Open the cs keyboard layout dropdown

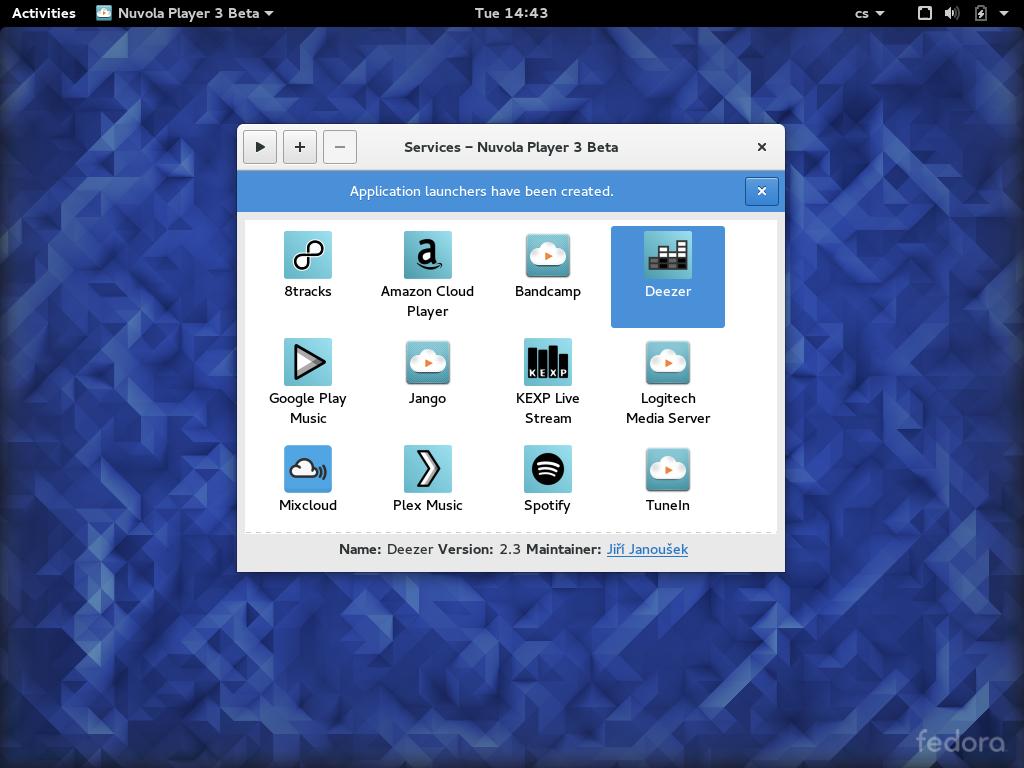click(869, 13)
